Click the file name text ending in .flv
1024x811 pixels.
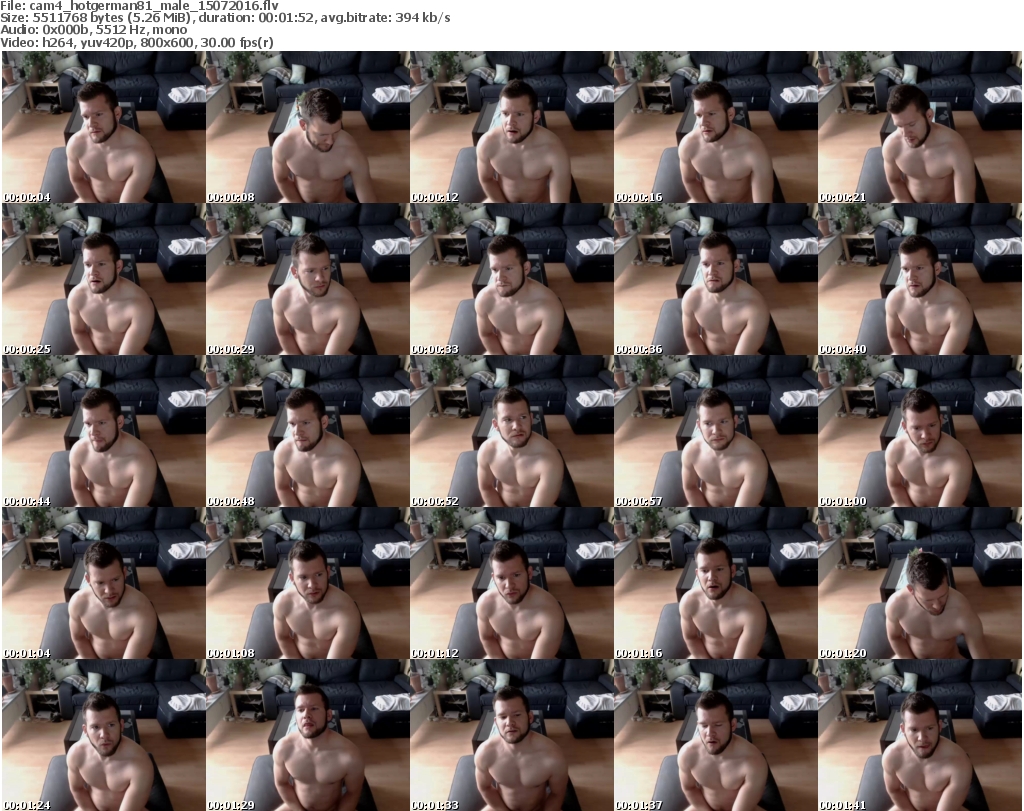click(x=154, y=6)
